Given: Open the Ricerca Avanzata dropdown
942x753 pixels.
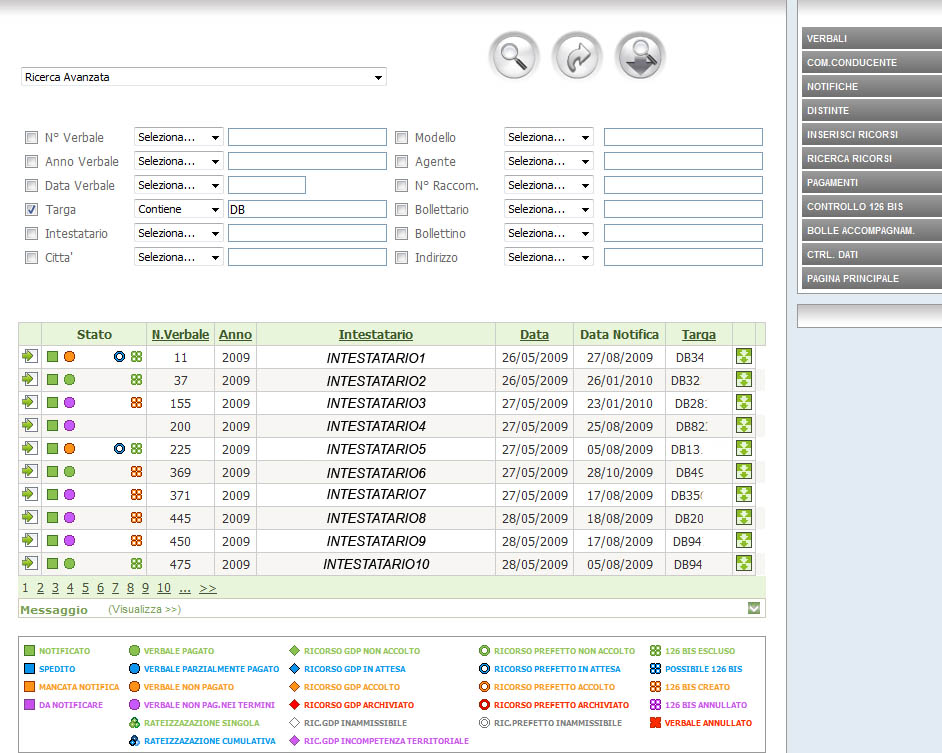Looking at the screenshot, I should pos(204,77).
